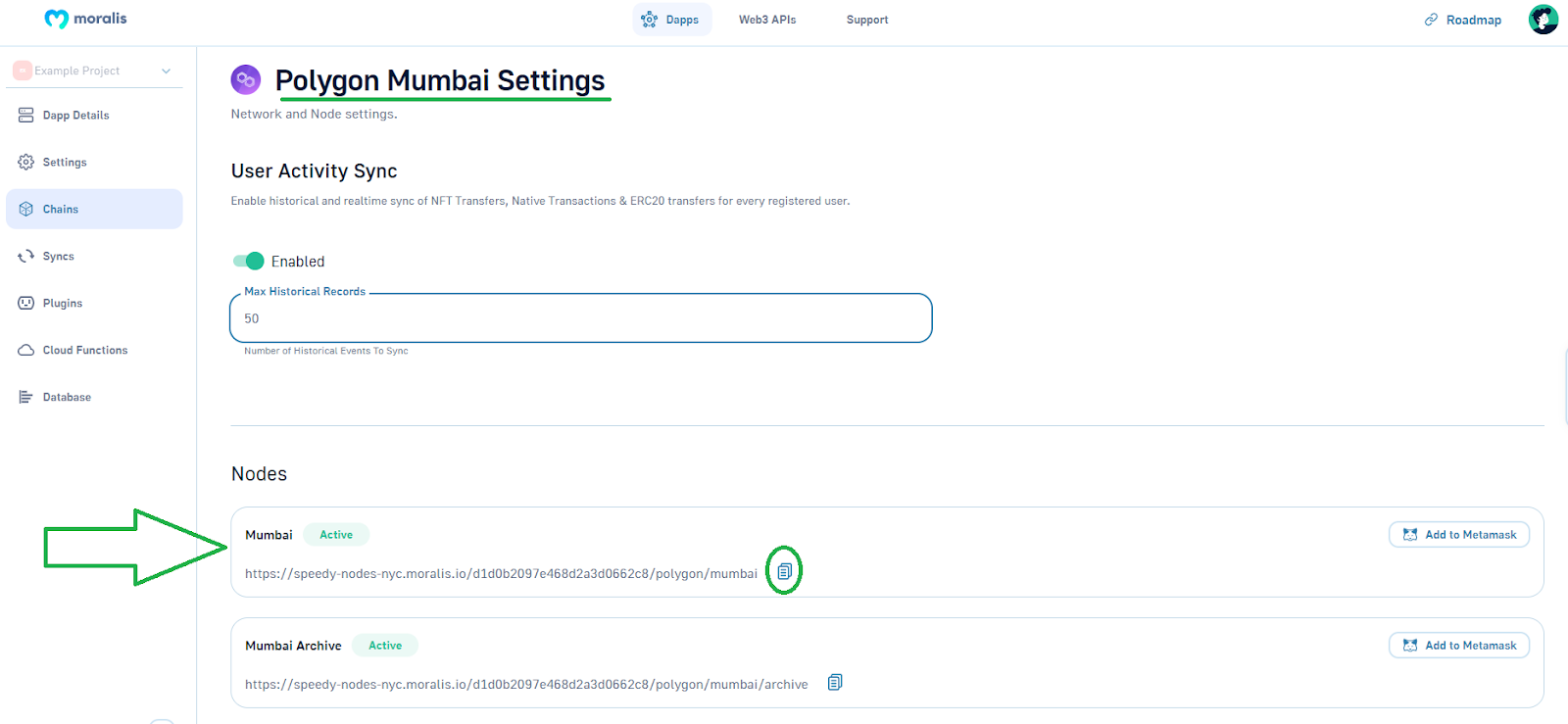
Task: Click the Max Historical Records field
Action: (x=580, y=318)
